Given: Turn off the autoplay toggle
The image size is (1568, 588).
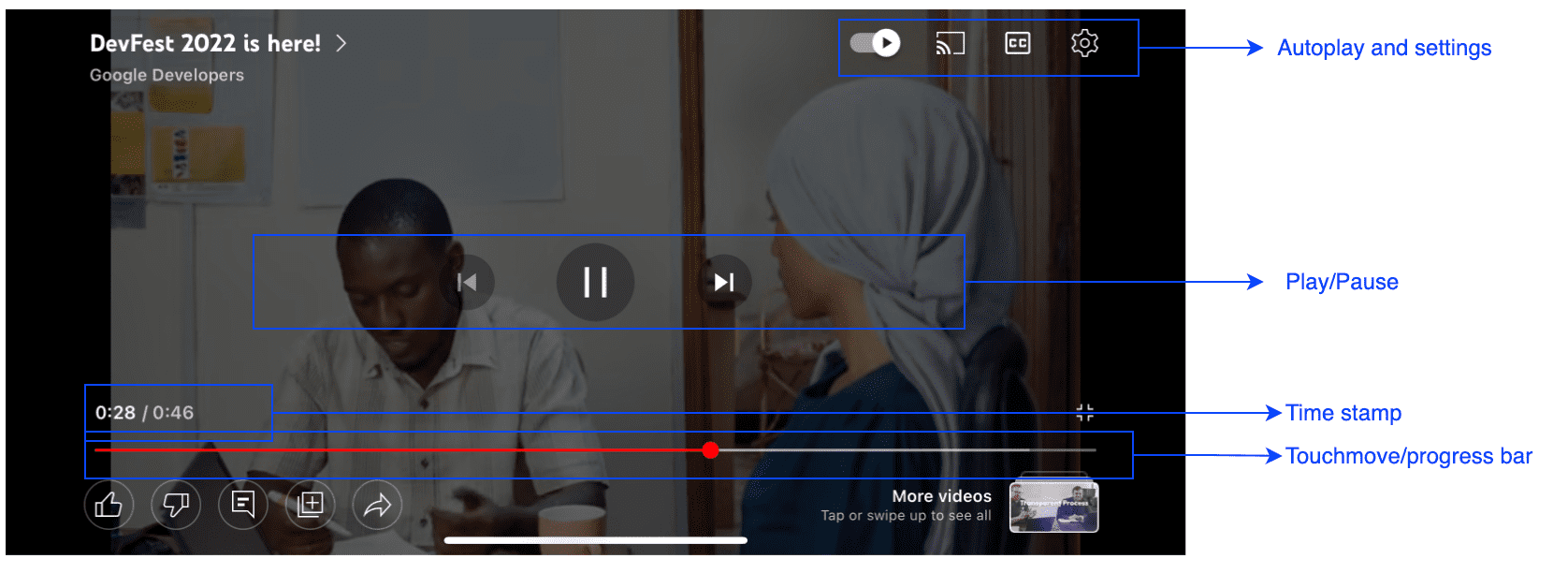Looking at the screenshot, I should [x=875, y=43].
